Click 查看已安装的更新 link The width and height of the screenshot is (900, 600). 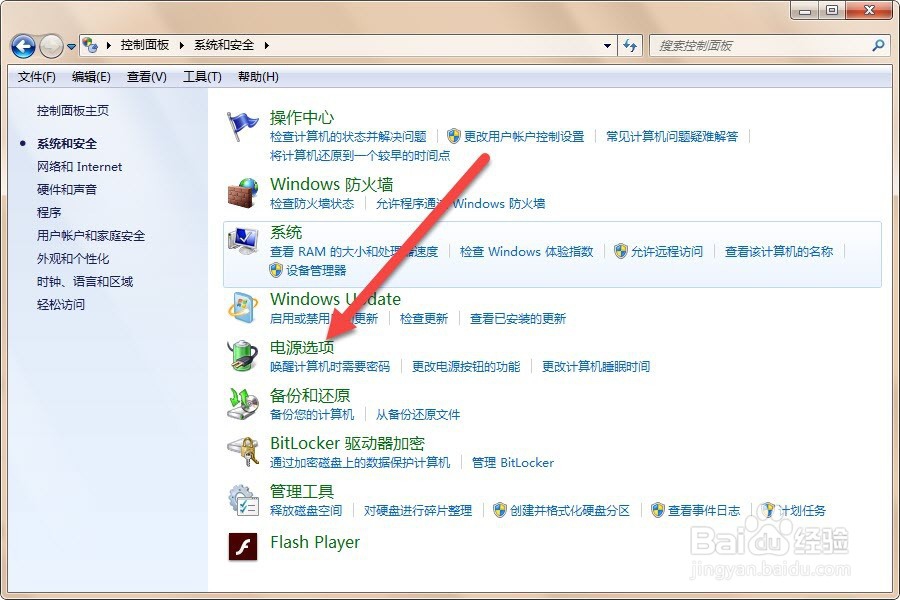pyautogui.click(x=518, y=318)
